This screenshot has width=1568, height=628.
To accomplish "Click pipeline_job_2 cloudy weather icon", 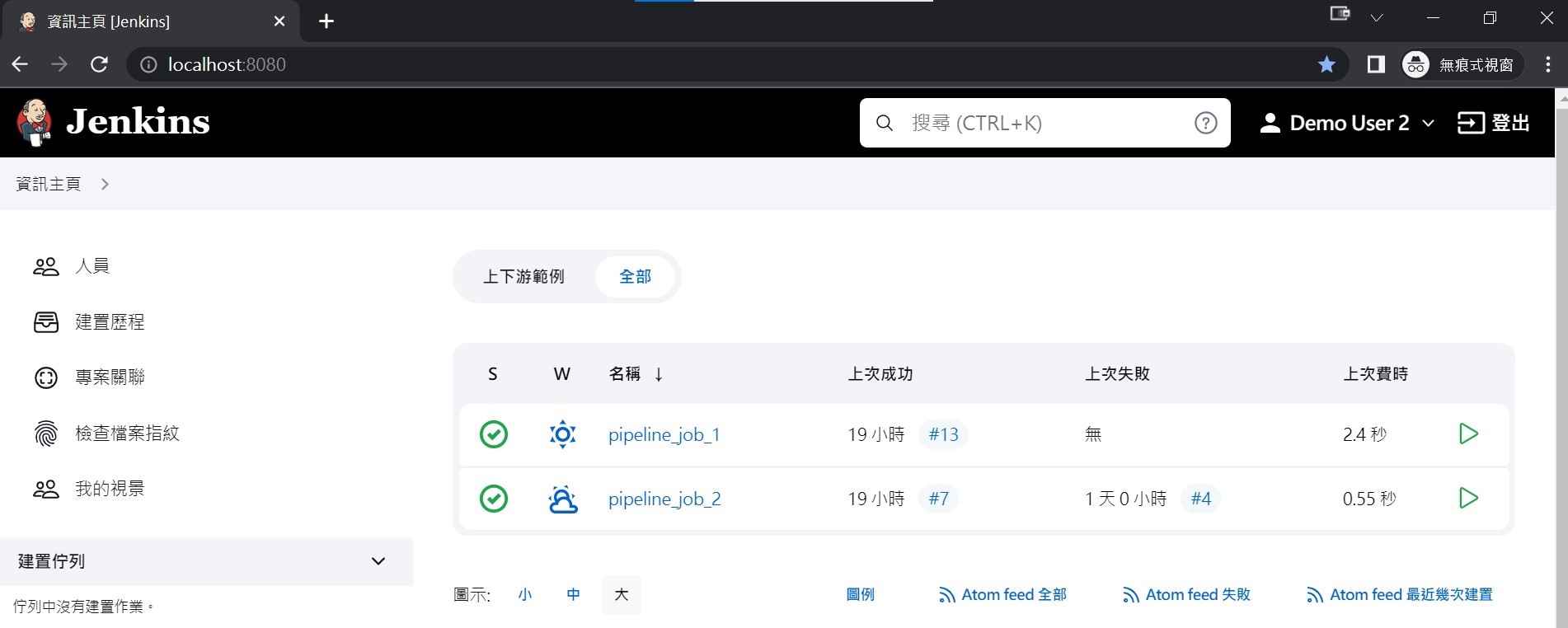I will 562,499.
